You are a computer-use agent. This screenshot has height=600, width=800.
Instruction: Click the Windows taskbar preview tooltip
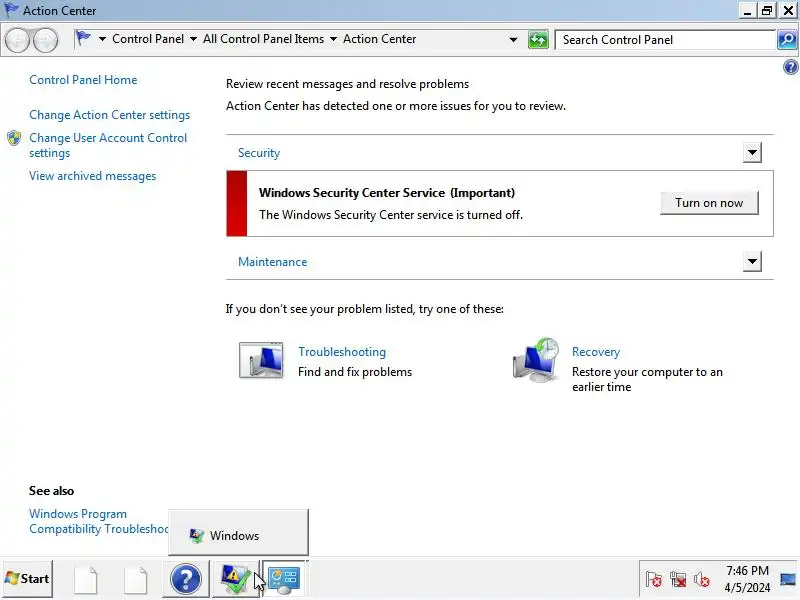238,532
